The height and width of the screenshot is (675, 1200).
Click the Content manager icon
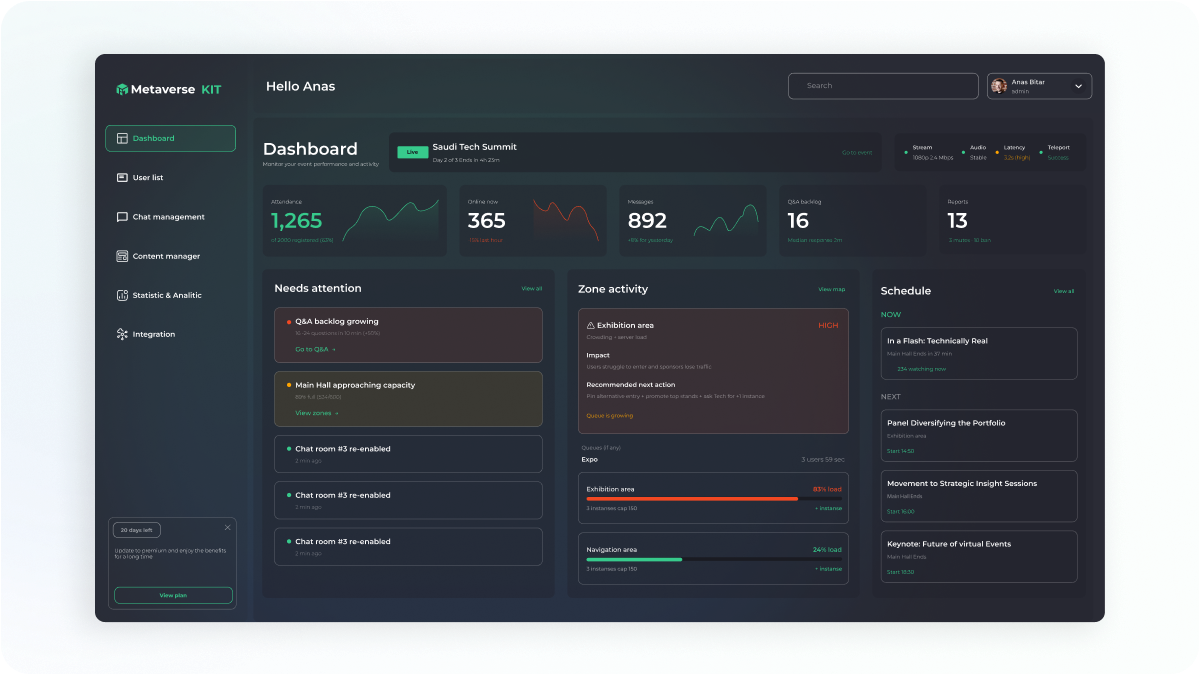(x=122, y=256)
